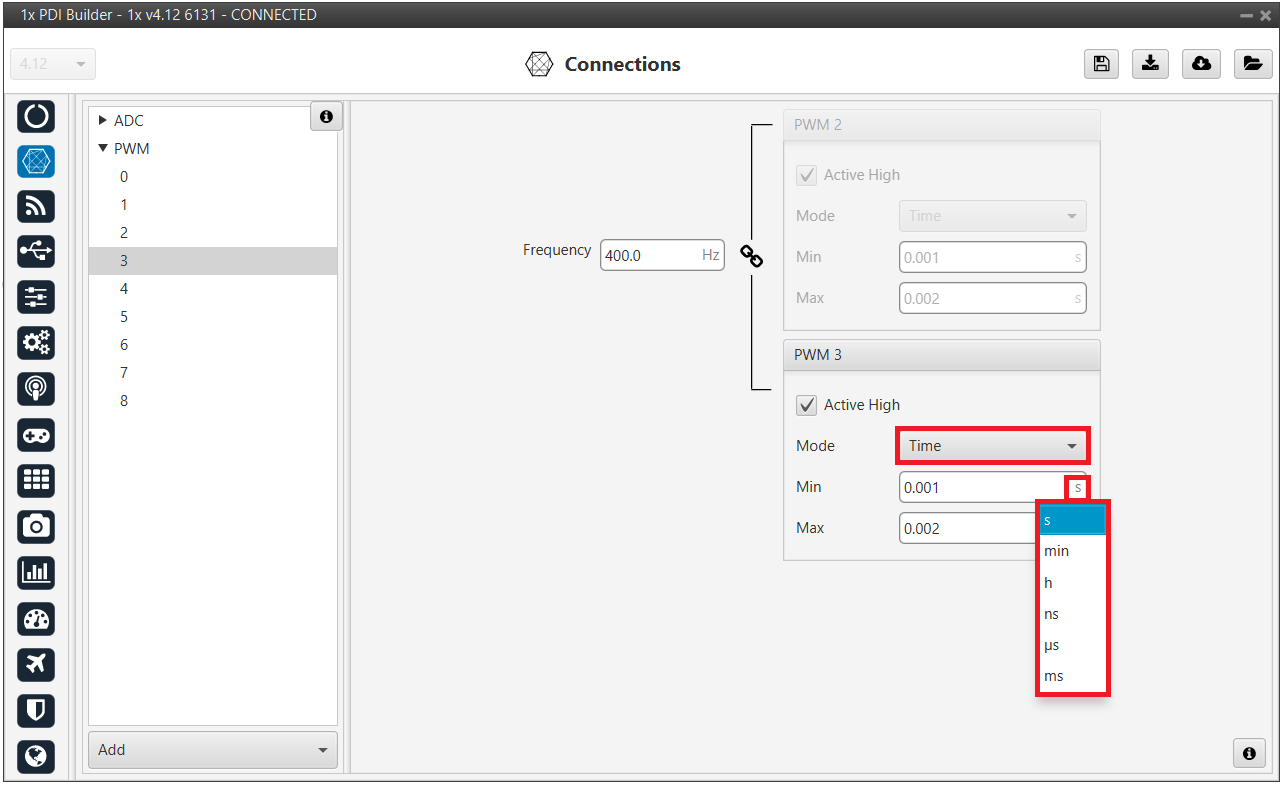Open the gamepad sidebar icon
The height and width of the screenshot is (786, 1287).
click(x=36, y=435)
